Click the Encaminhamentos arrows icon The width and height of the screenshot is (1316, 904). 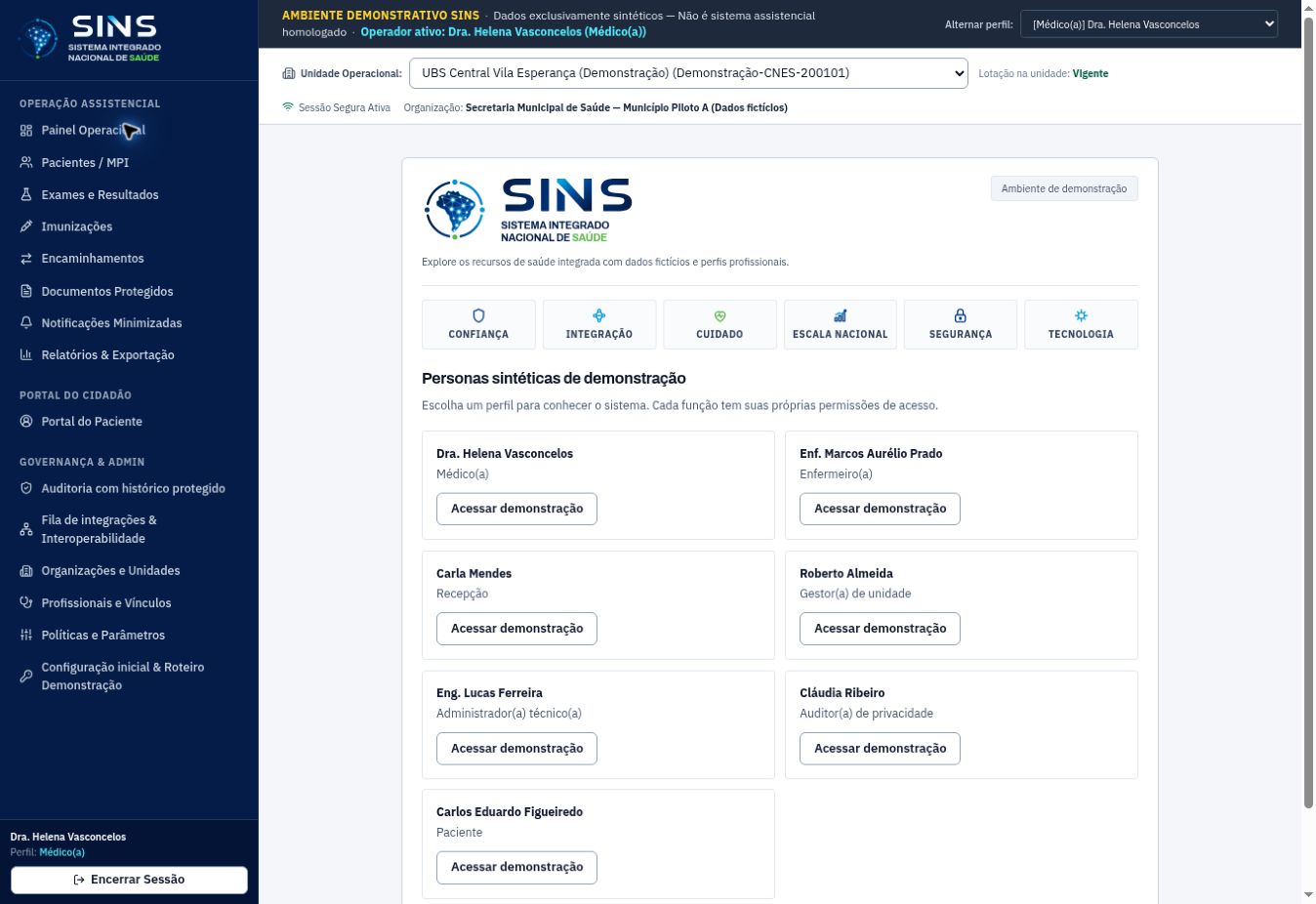pyautogui.click(x=26, y=259)
